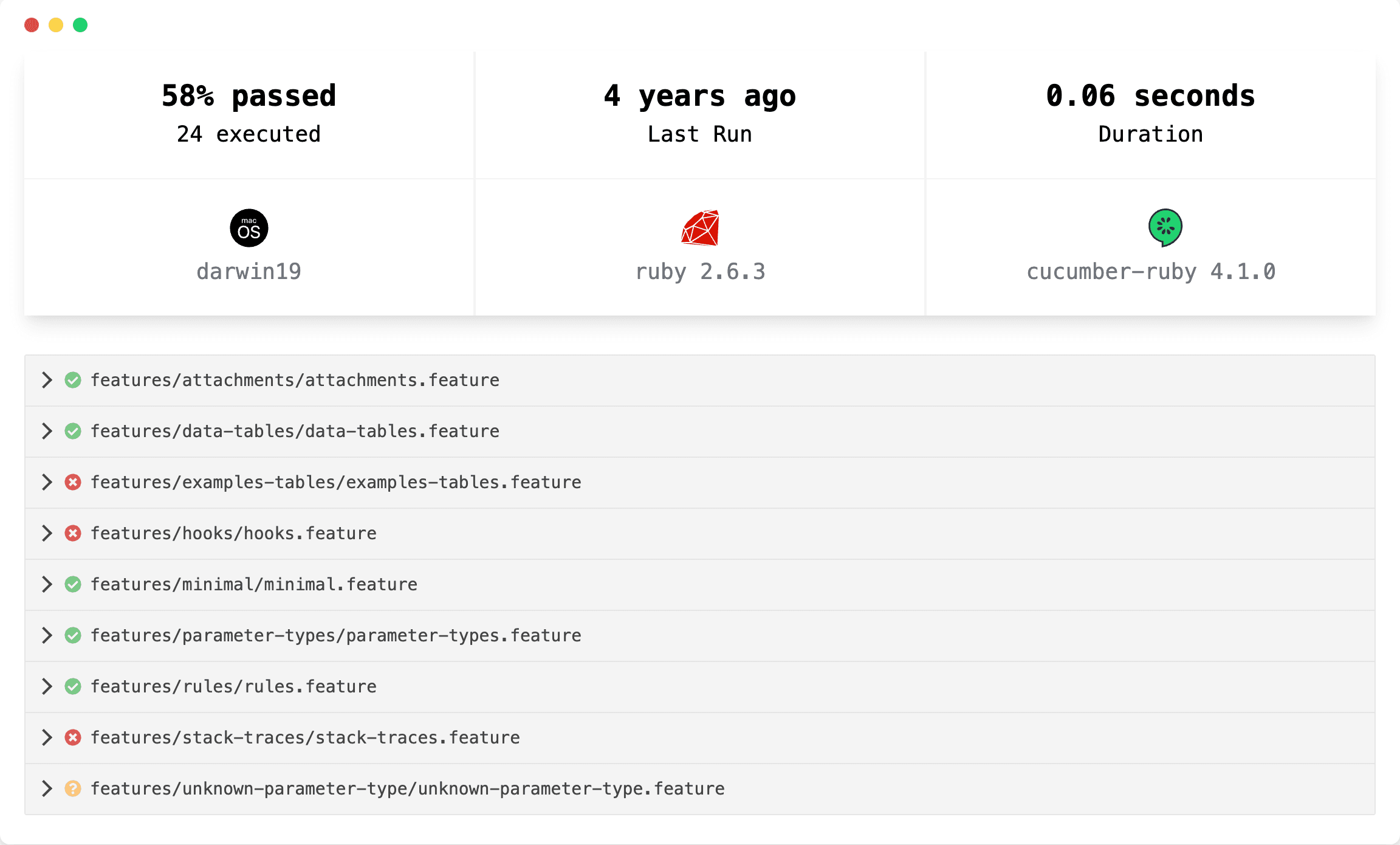The height and width of the screenshot is (845, 1400).
Task: Click passed status icon for rules.feature
Action: (x=73, y=687)
